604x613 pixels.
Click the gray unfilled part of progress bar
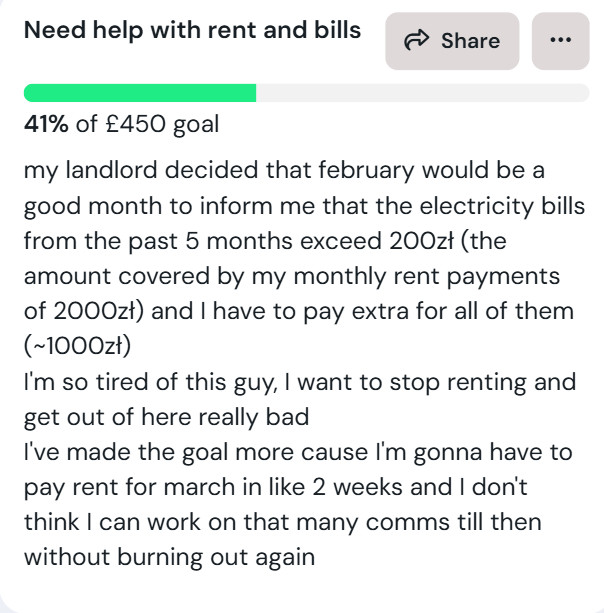pyautogui.click(x=420, y=94)
